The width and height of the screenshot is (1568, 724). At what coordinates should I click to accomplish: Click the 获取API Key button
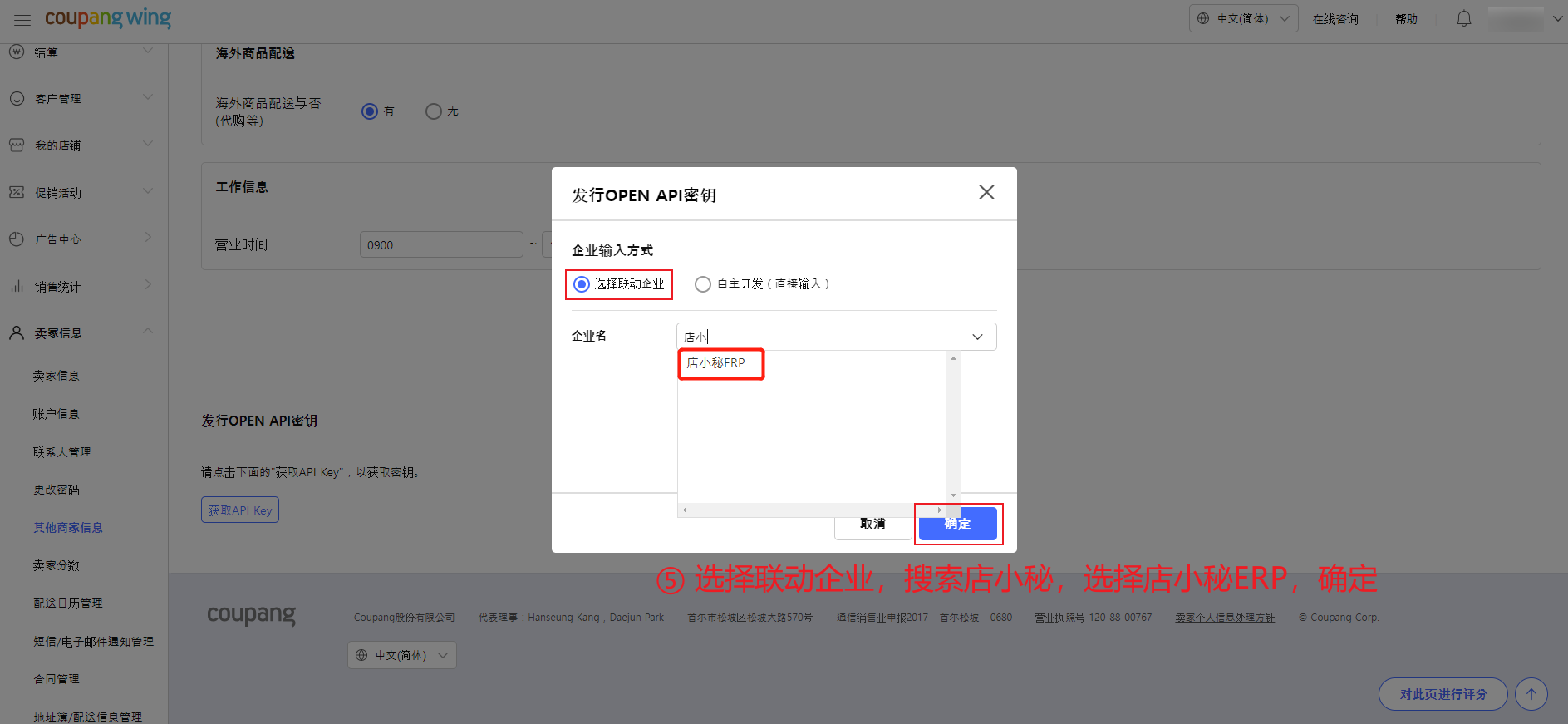(x=240, y=510)
